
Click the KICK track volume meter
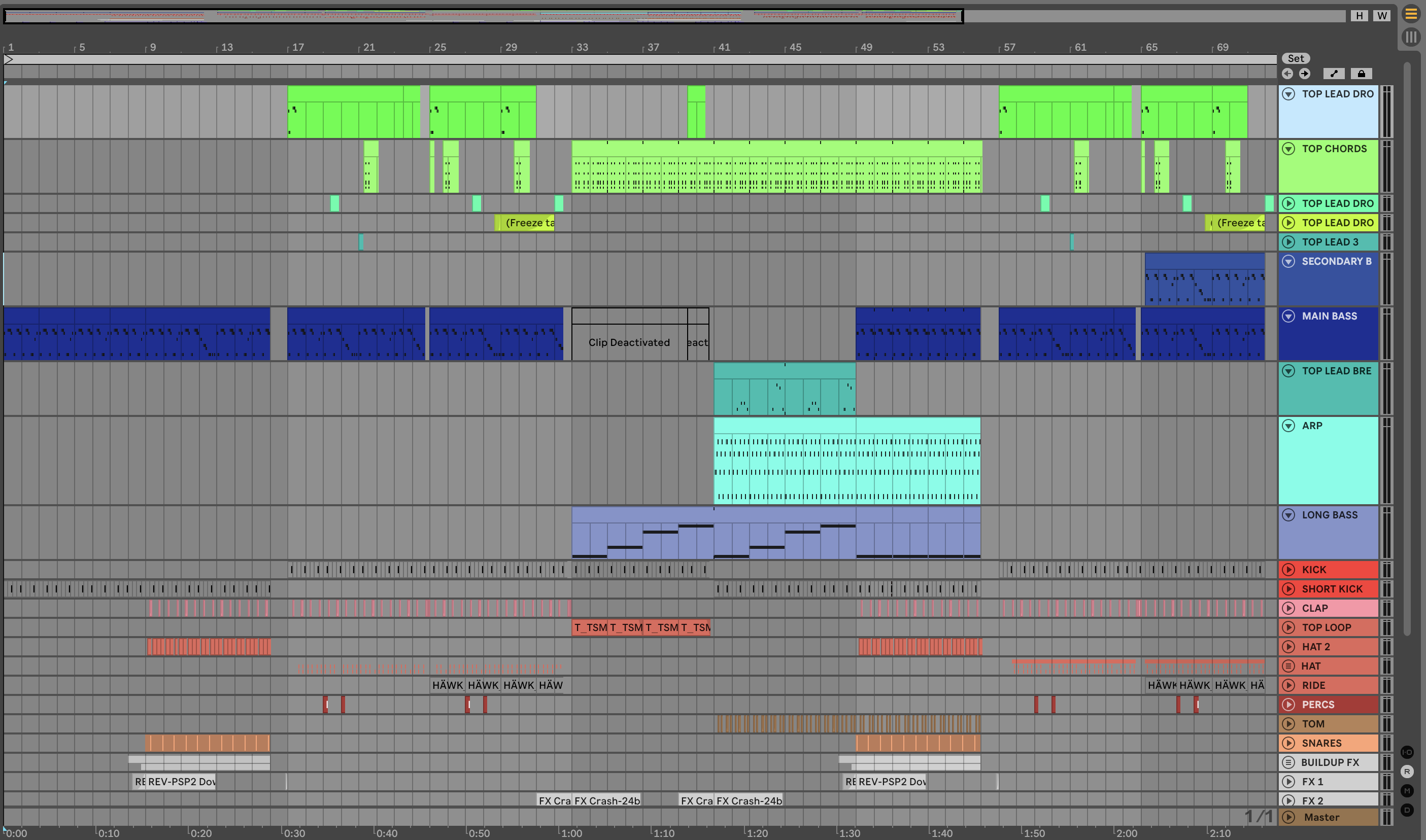1386,570
